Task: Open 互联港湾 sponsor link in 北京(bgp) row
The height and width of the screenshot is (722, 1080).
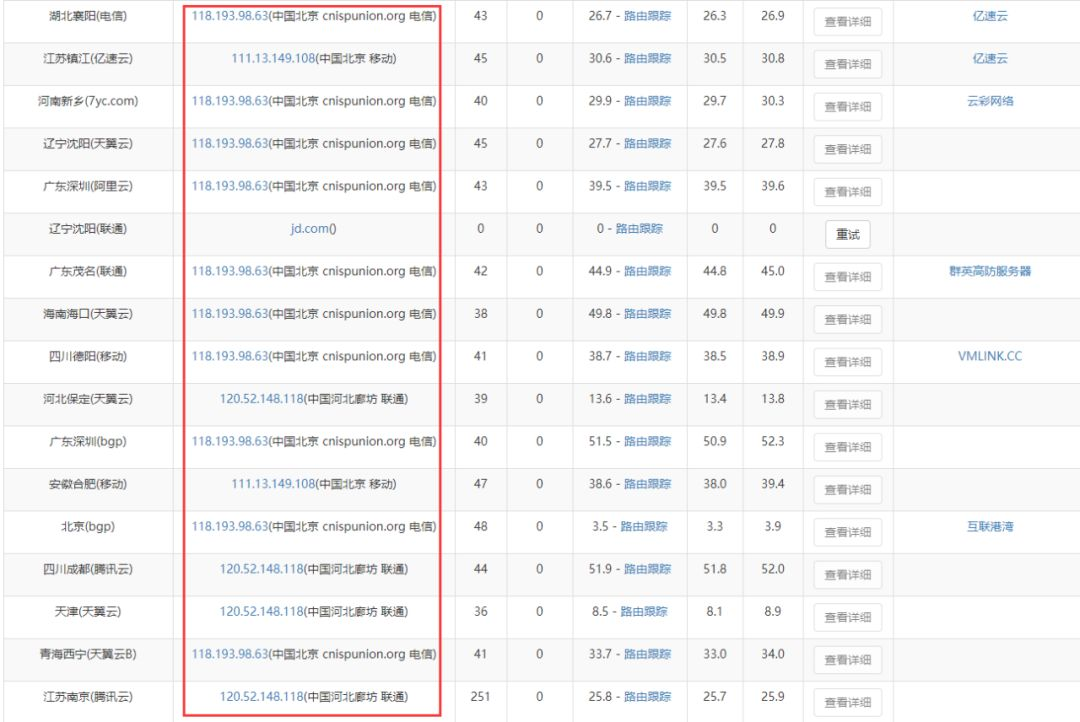Action: [x=990, y=526]
